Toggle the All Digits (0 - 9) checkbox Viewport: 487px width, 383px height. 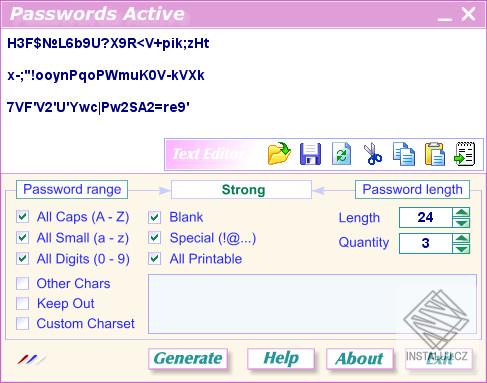pos(23,258)
